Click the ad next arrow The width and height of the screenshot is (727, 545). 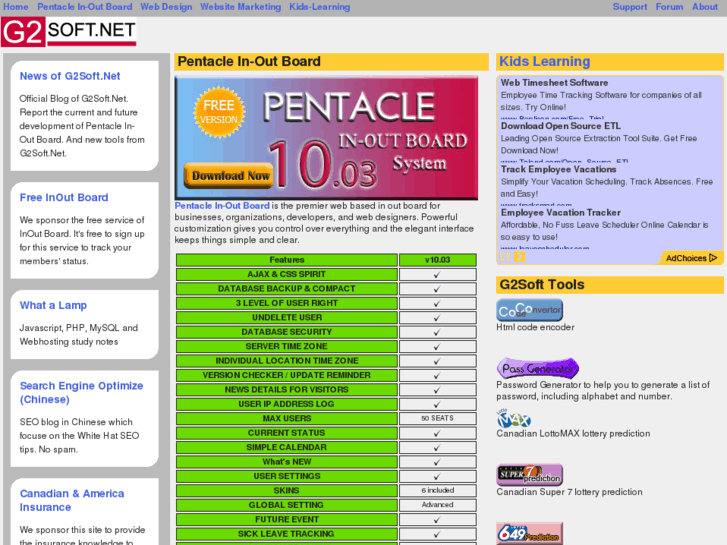[519, 256]
